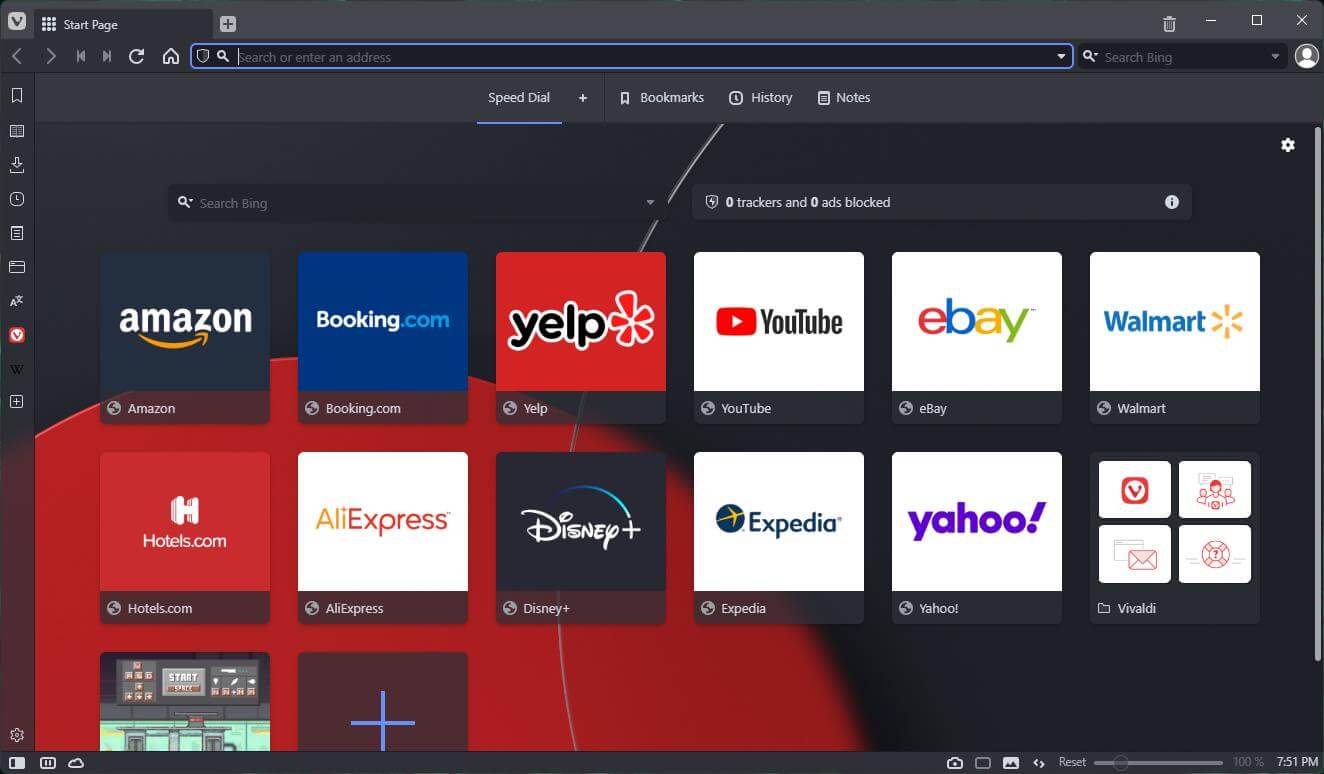The image size is (1324, 774).
Task: Open the Yelp speed dial
Action: point(581,338)
